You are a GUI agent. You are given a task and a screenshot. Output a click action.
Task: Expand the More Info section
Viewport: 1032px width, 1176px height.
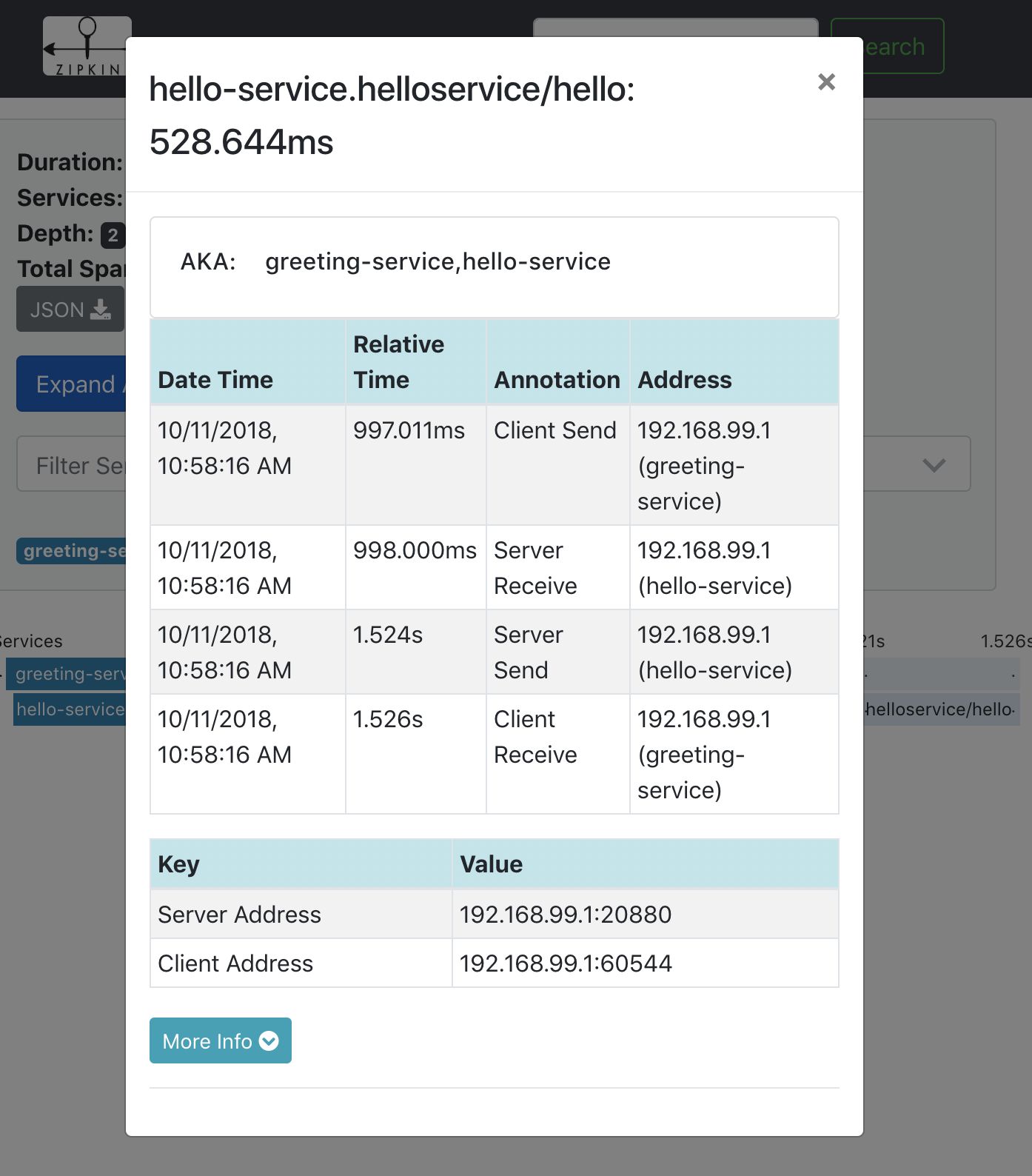[x=220, y=1040]
